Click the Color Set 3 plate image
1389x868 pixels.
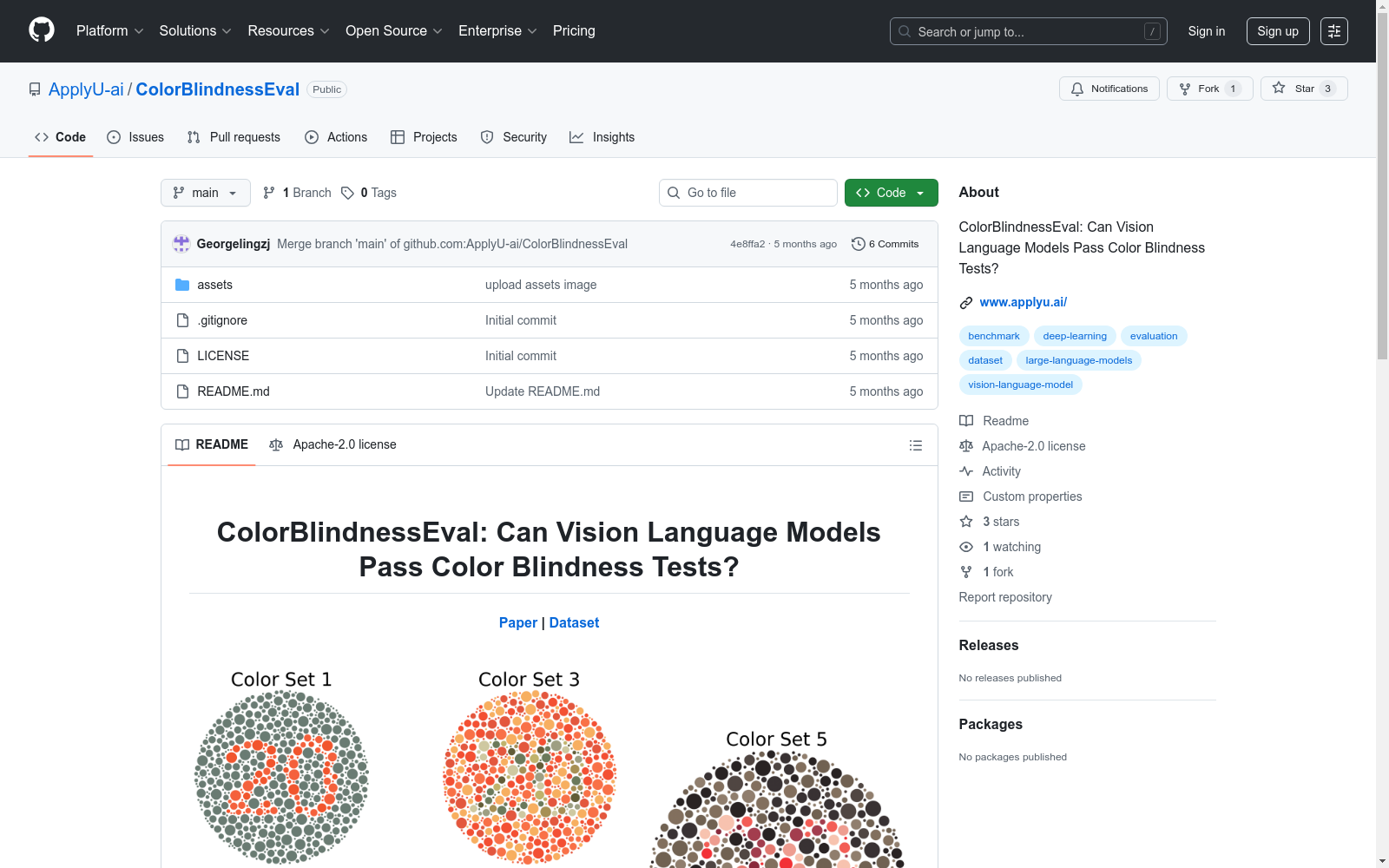click(530, 767)
